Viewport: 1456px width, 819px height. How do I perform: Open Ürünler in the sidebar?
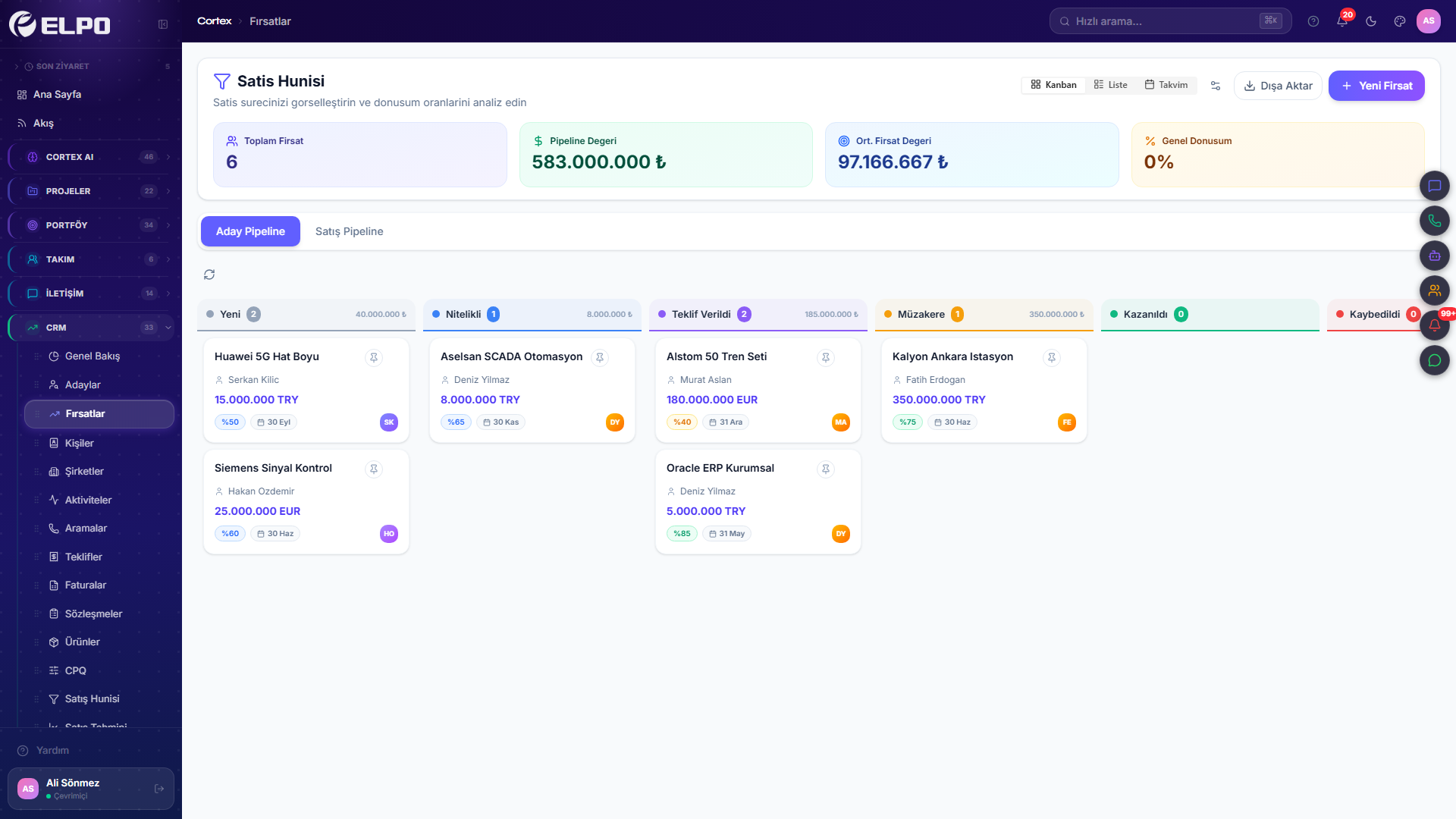coord(99,642)
